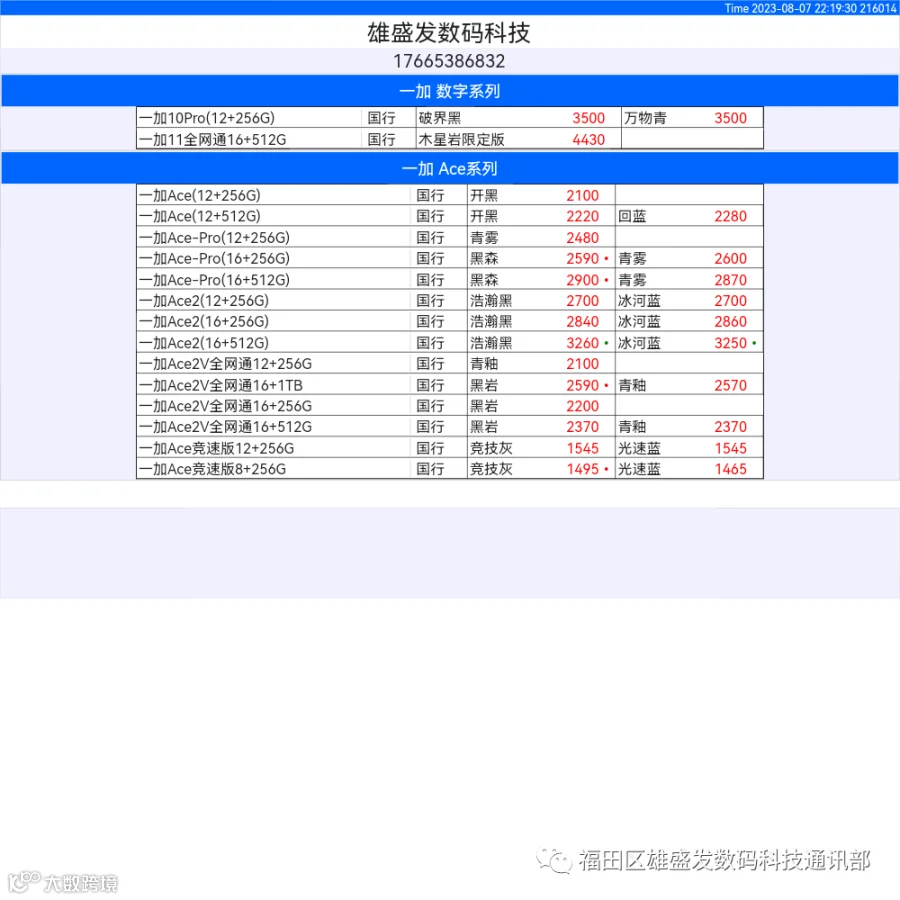This screenshot has height=900, width=900.
Task: Select 竞技灰 in the 一加Ace竞速版8+256G row
Action: click(x=491, y=469)
